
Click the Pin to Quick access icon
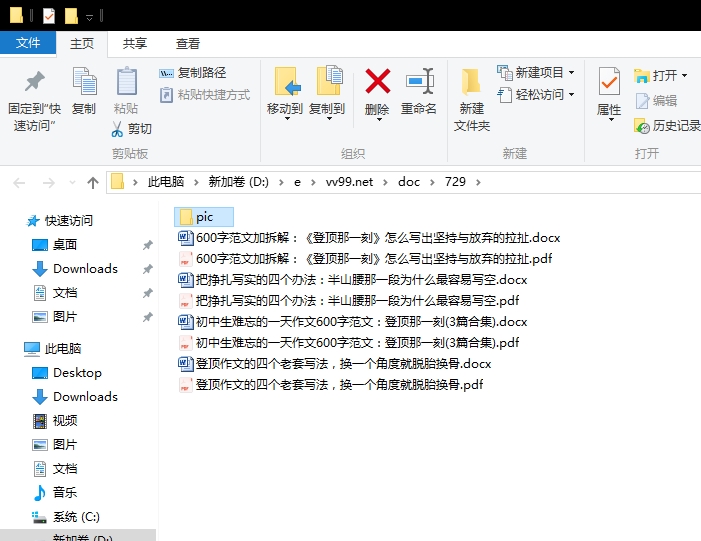tap(34, 81)
